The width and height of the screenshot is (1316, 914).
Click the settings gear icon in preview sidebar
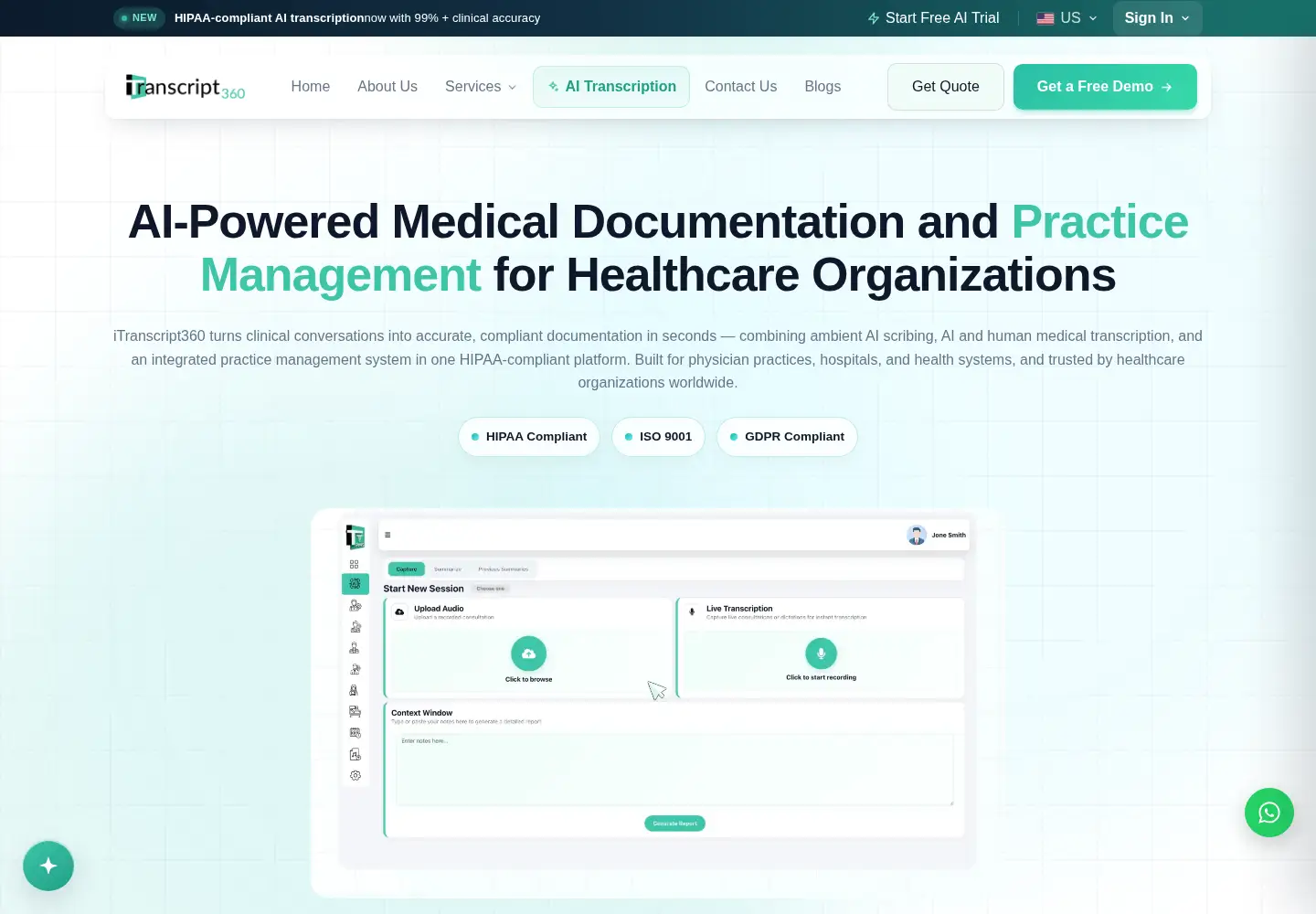356,775
